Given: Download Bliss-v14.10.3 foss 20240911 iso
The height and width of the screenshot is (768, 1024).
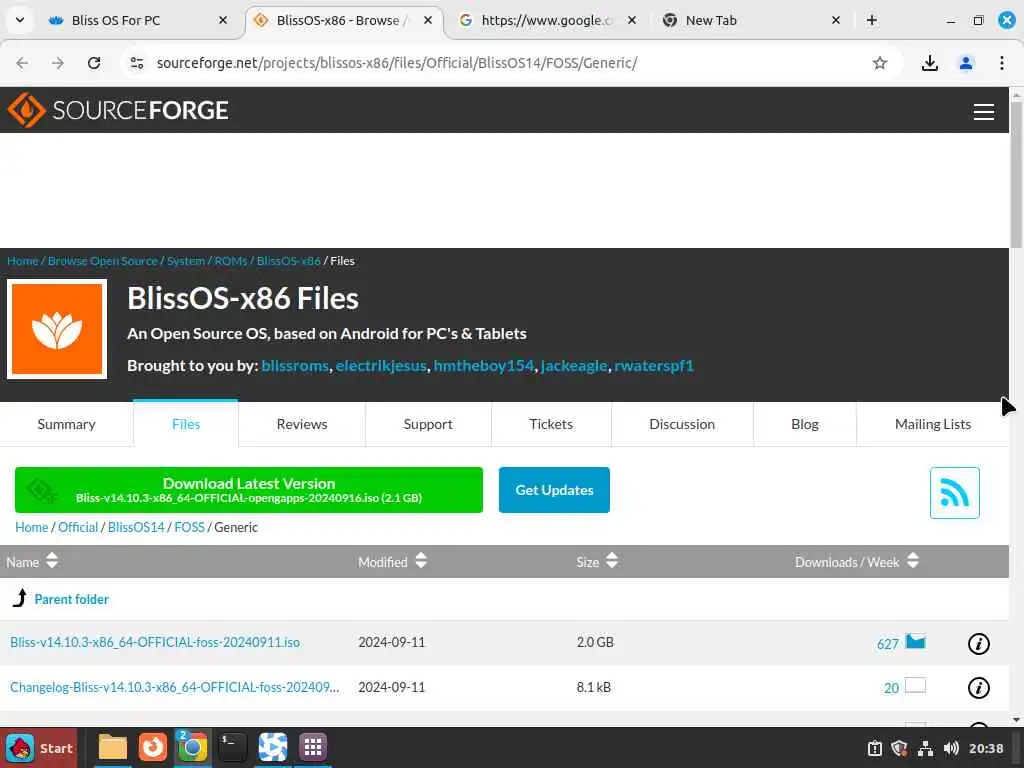Looking at the screenshot, I should tap(155, 643).
